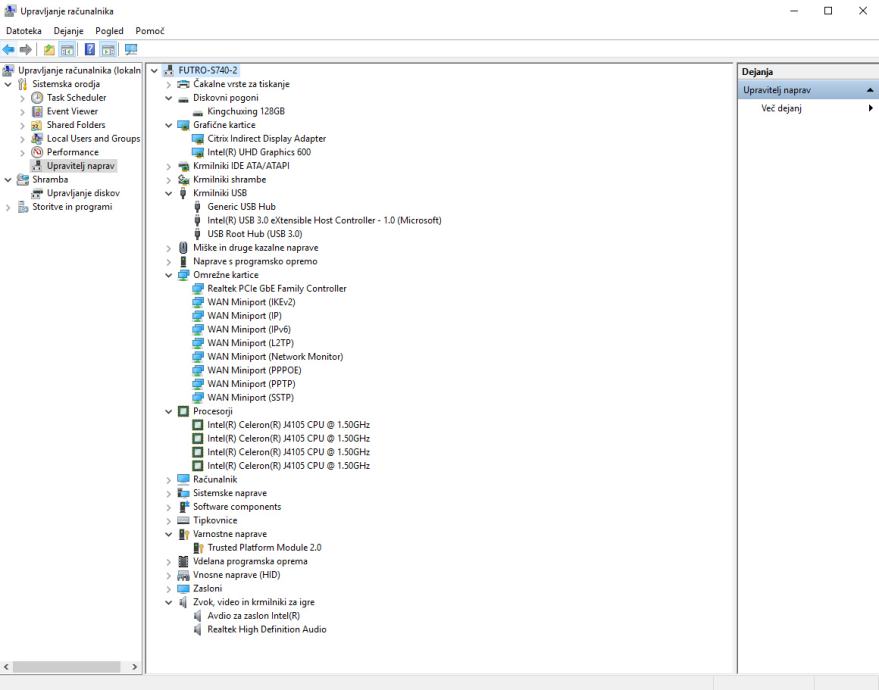The width and height of the screenshot is (879, 690).
Task: Click the Show/Hide action pane toolbar icon
Action: tap(109, 50)
